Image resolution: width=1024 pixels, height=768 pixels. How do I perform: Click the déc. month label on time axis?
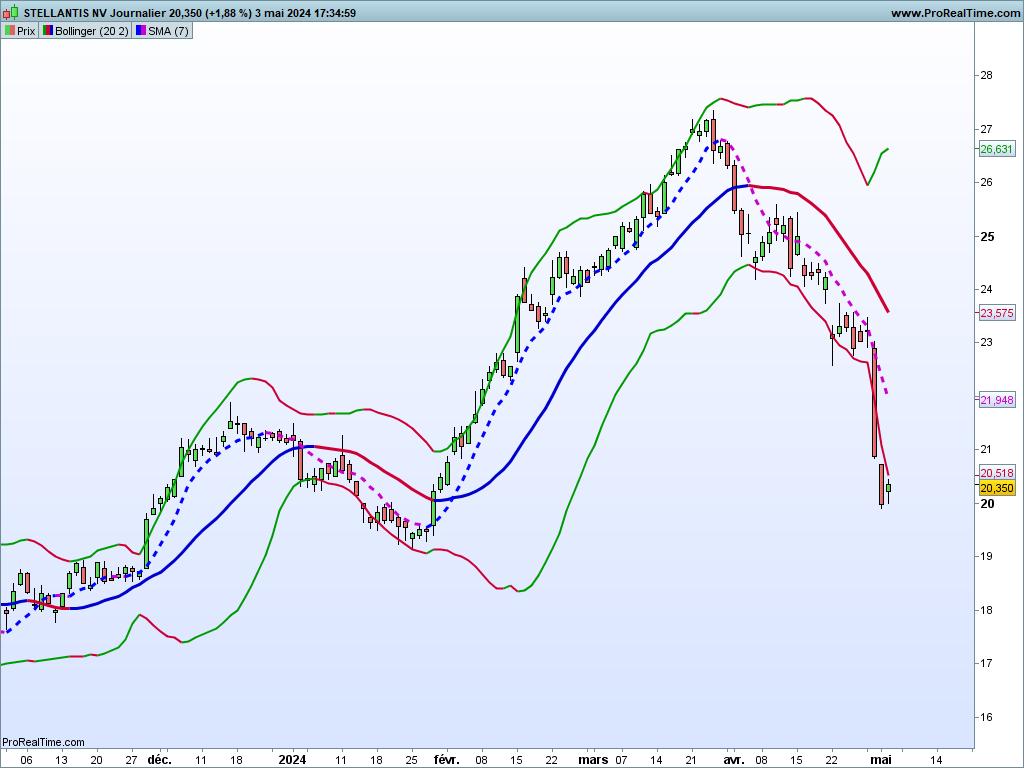(x=159, y=760)
